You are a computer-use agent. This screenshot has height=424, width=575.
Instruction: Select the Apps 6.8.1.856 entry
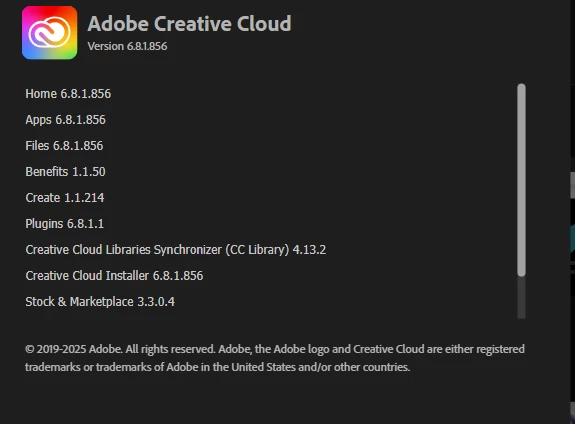click(65, 120)
